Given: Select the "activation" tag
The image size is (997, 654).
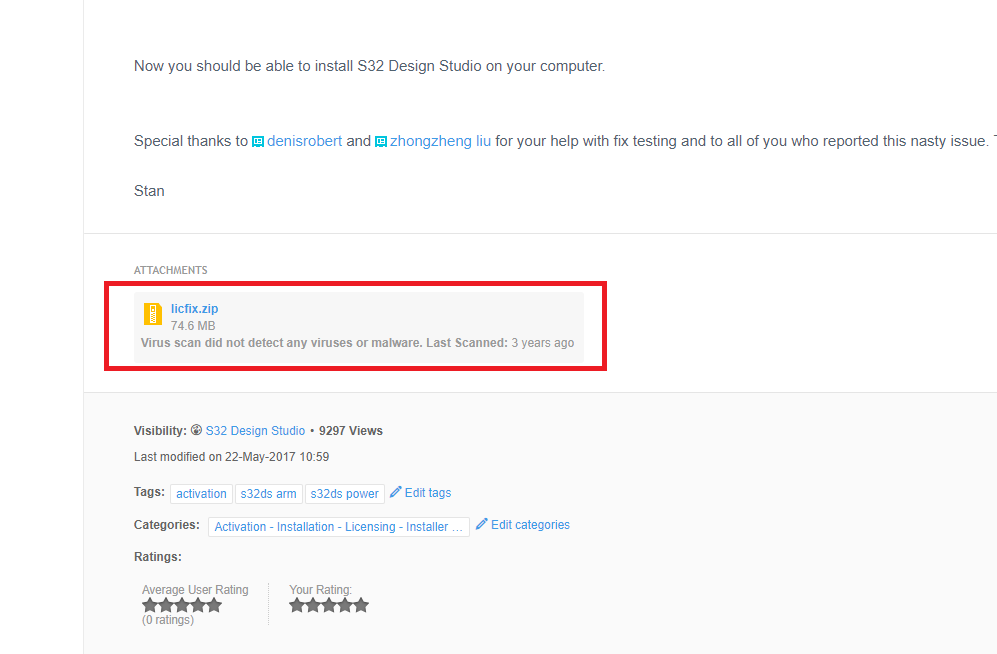Looking at the screenshot, I should tap(201, 494).
